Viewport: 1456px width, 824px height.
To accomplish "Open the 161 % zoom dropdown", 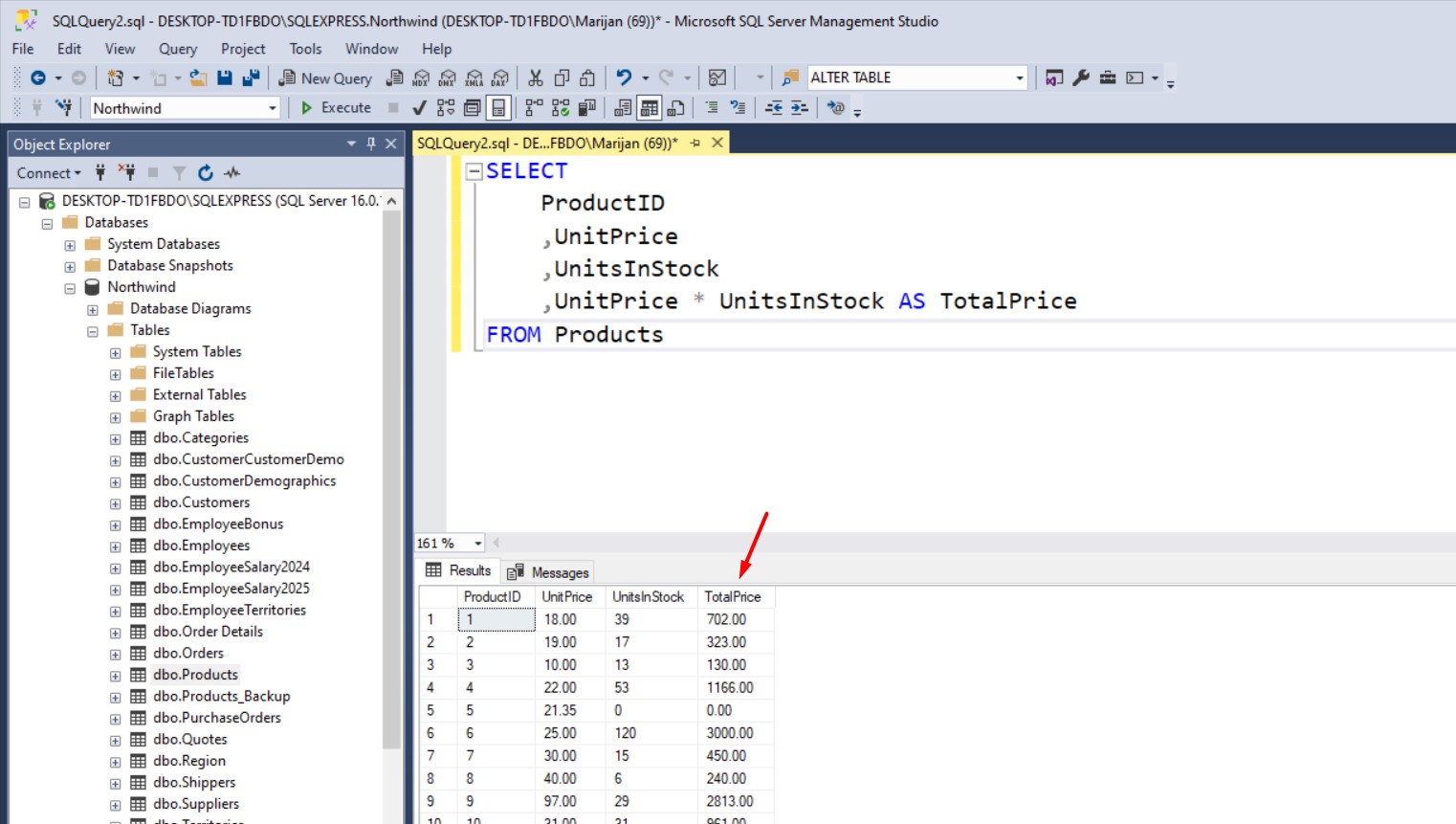I will pyautogui.click(x=477, y=544).
